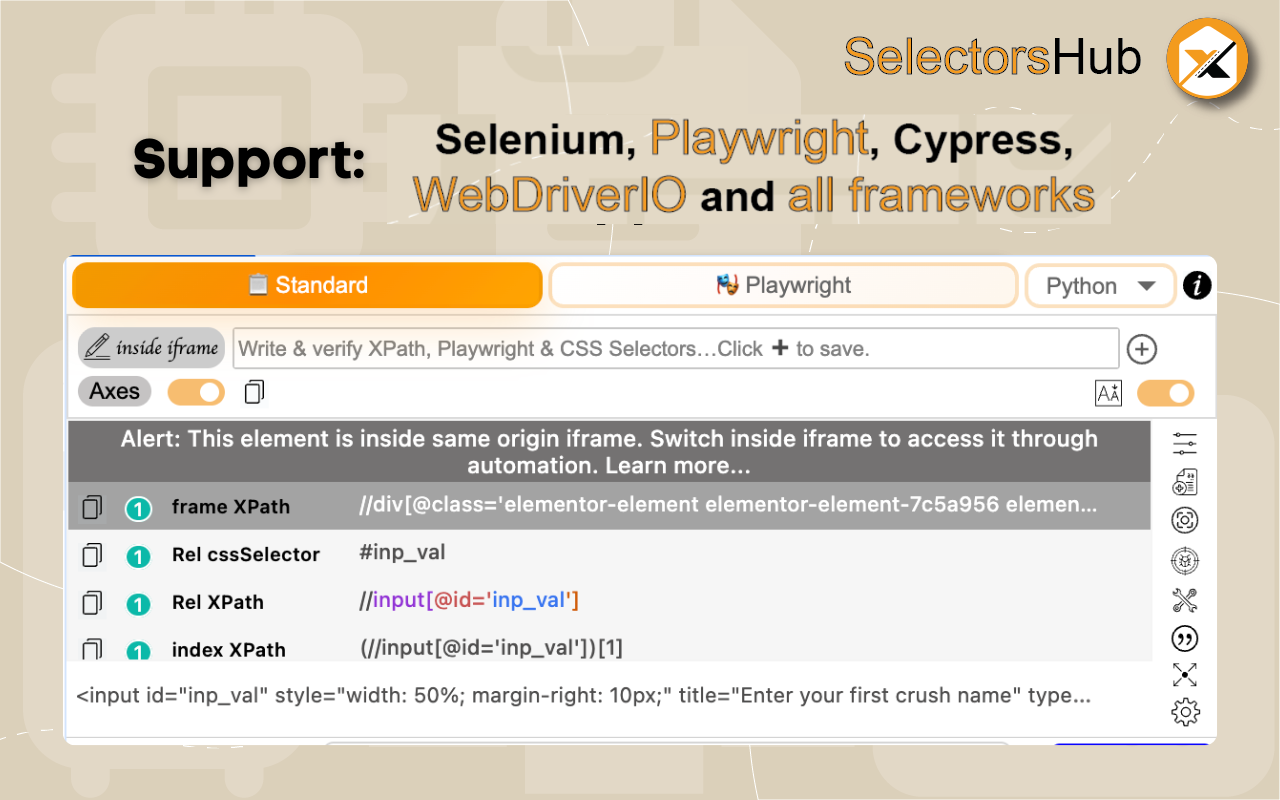Select the Standard tab
Viewport: 1280px width, 800px height.
pos(306,285)
